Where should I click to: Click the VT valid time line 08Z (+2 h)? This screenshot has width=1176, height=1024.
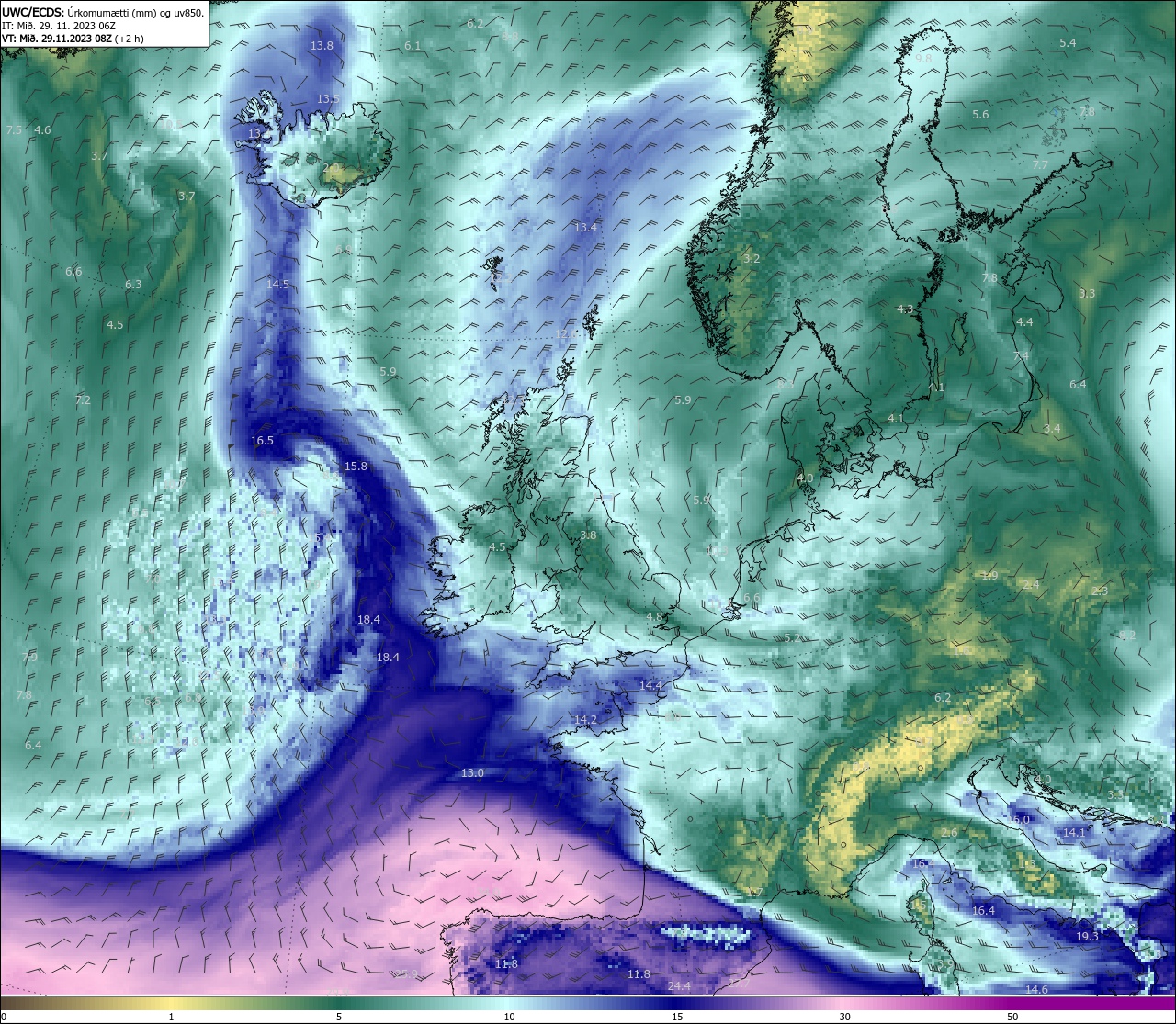click(73, 39)
